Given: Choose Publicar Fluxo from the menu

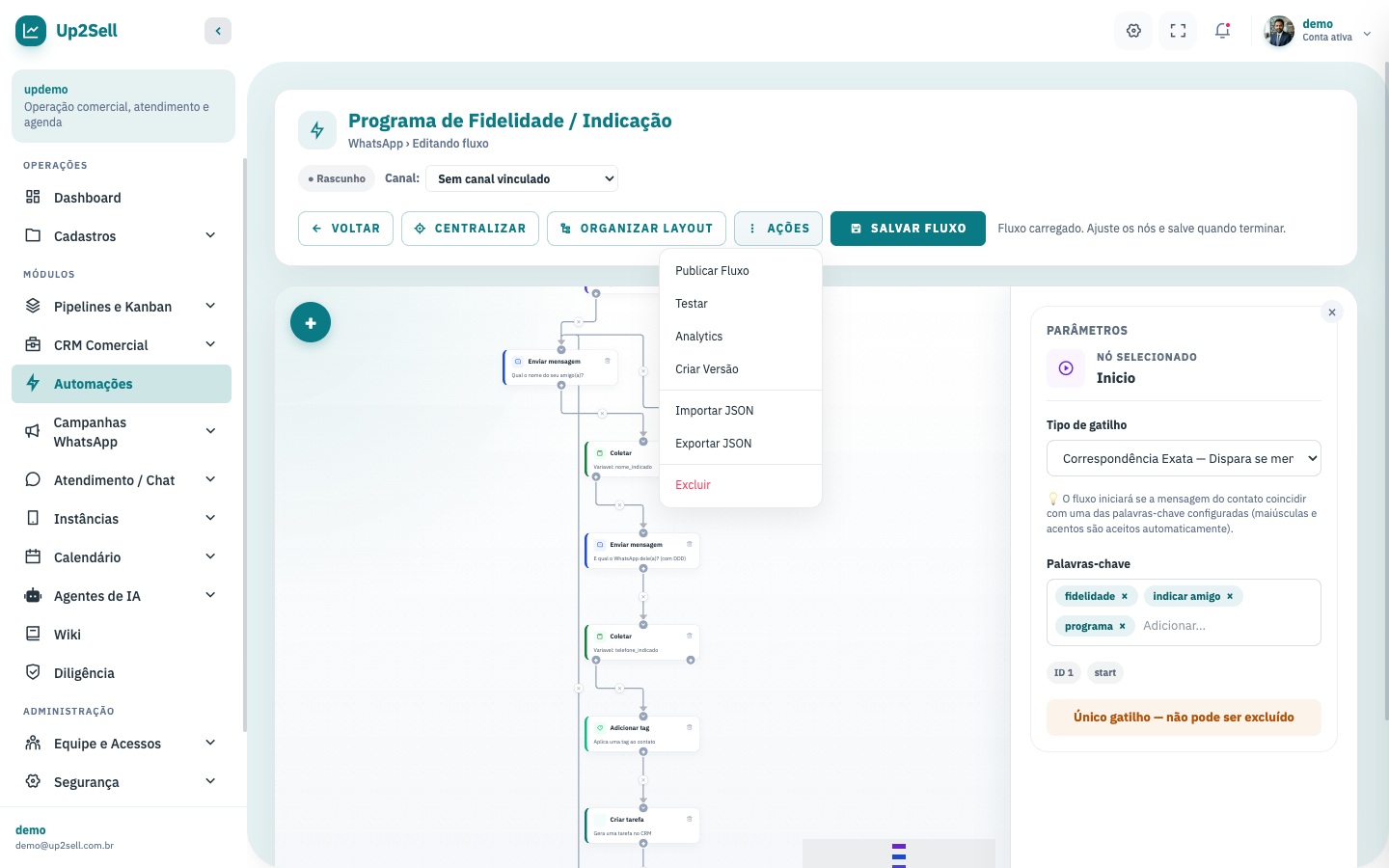Looking at the screenshot, I should click(x=741, y=271).
